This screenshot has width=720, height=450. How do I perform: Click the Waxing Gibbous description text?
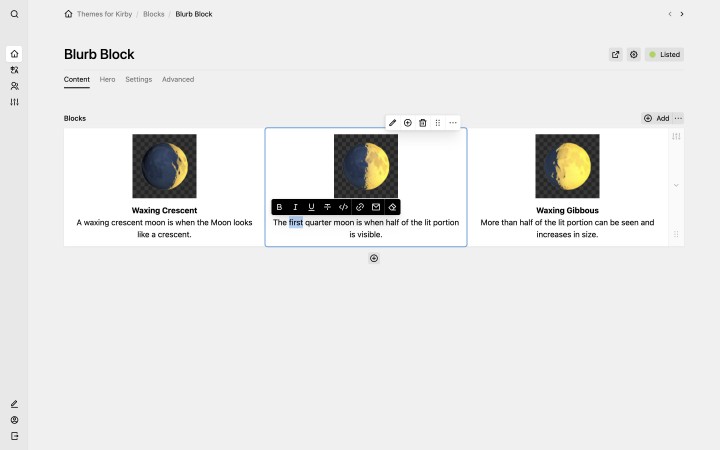[568, 228]
